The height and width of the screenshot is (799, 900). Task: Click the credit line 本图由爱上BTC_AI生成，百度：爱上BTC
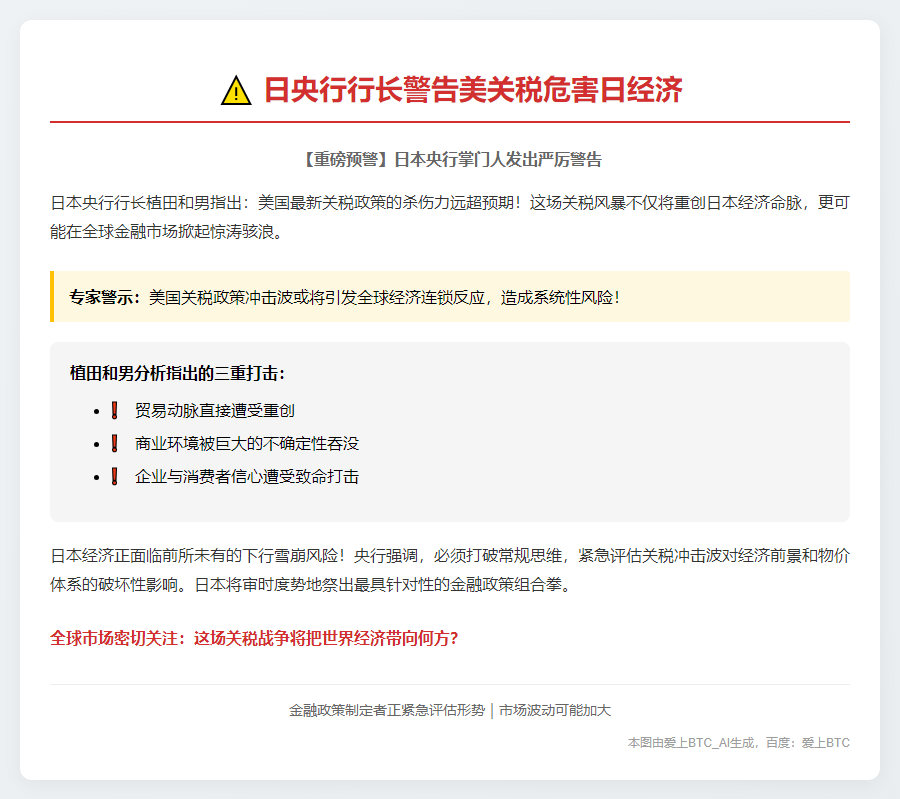pos(739,743)
